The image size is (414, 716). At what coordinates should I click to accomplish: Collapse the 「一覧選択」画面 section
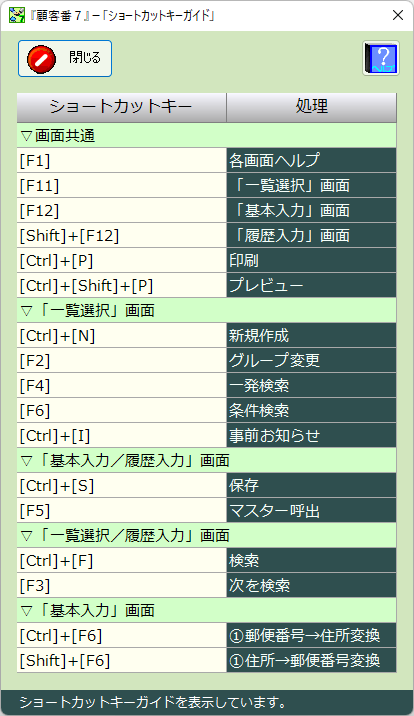(x=26, y=311)
